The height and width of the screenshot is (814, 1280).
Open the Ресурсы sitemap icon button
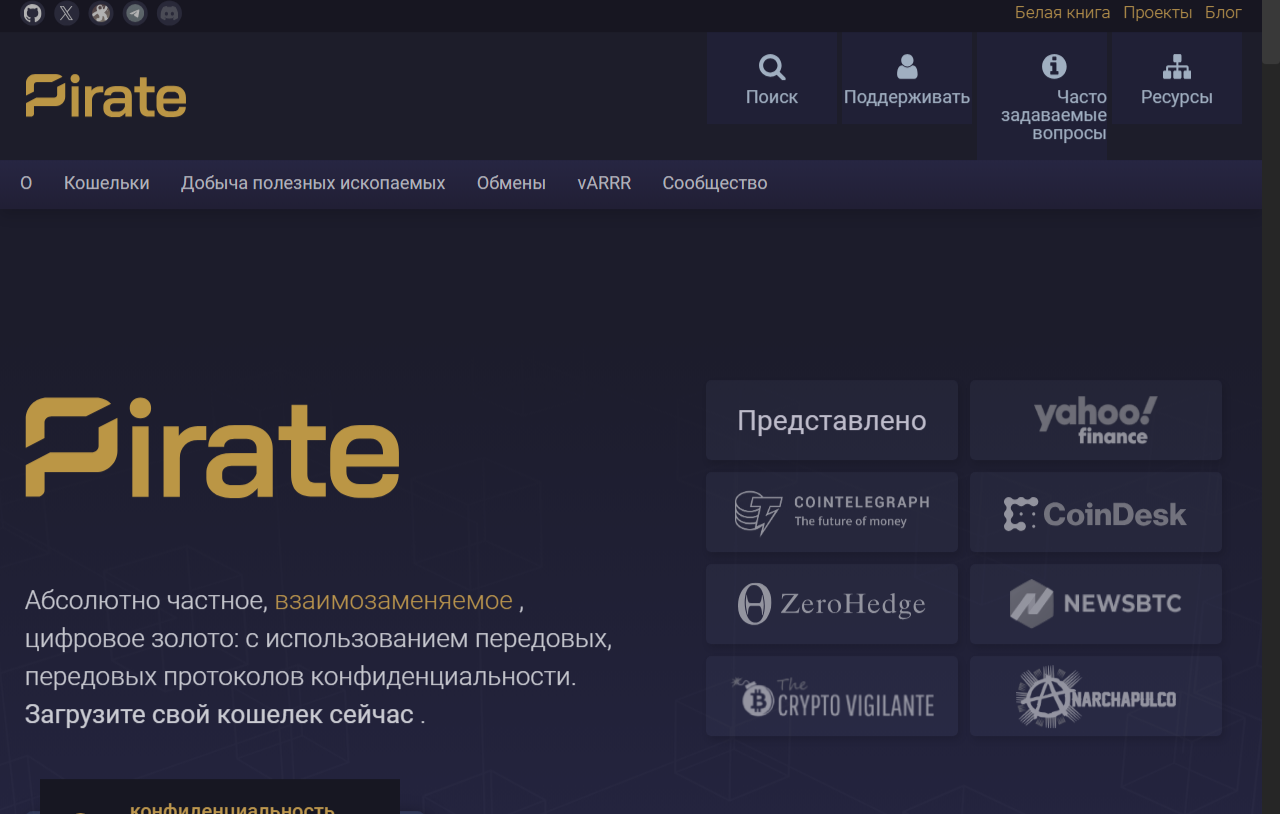1177,78
